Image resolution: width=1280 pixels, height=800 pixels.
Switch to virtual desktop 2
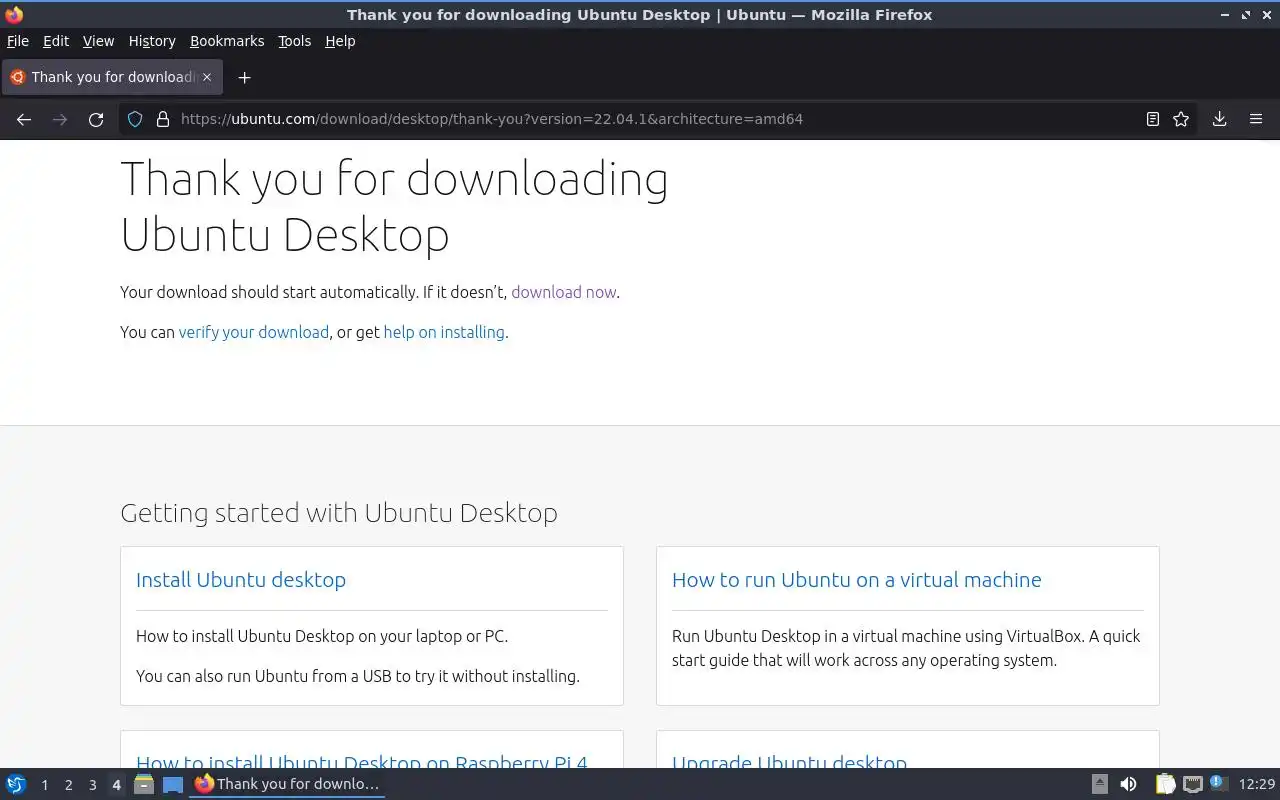tap(68, 785)
